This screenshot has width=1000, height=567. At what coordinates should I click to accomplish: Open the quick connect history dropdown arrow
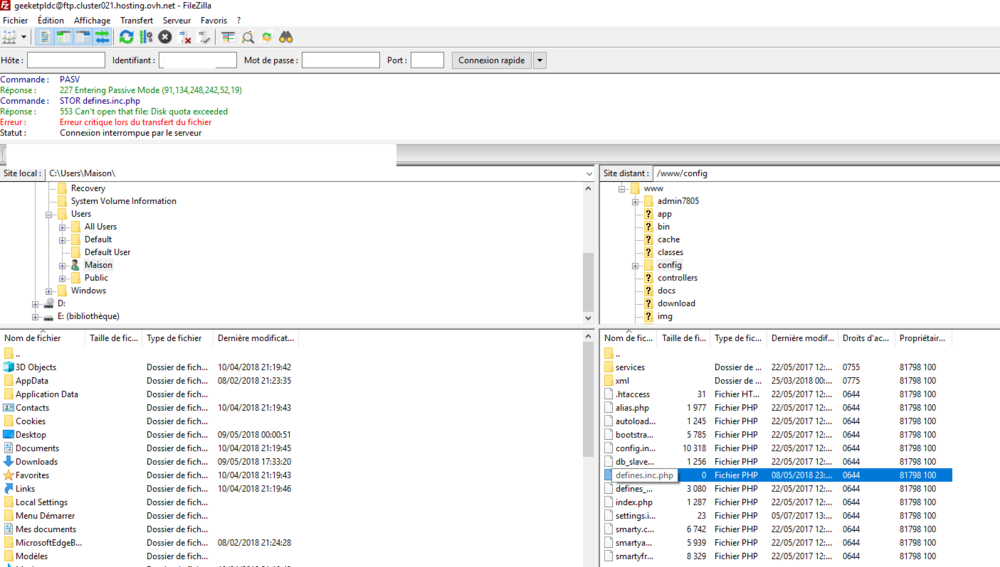540,60
